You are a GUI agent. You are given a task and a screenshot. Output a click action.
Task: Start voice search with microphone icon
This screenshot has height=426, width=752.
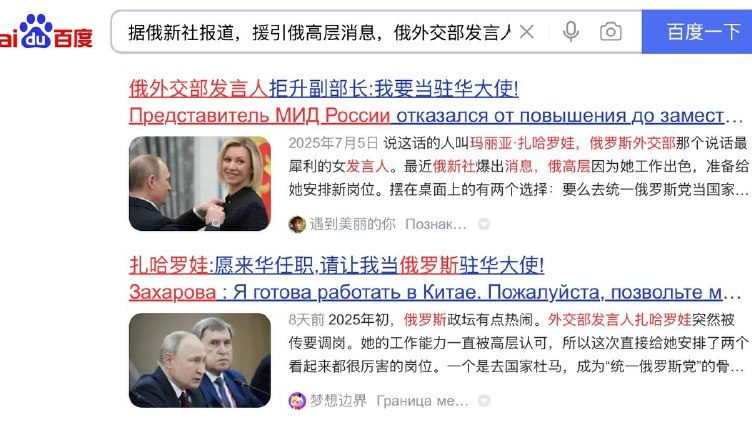click(571, 32)
